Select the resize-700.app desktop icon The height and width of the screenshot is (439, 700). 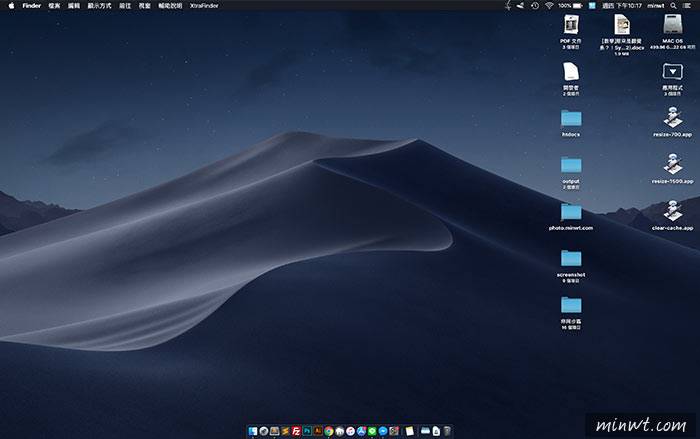click(672, 118)
